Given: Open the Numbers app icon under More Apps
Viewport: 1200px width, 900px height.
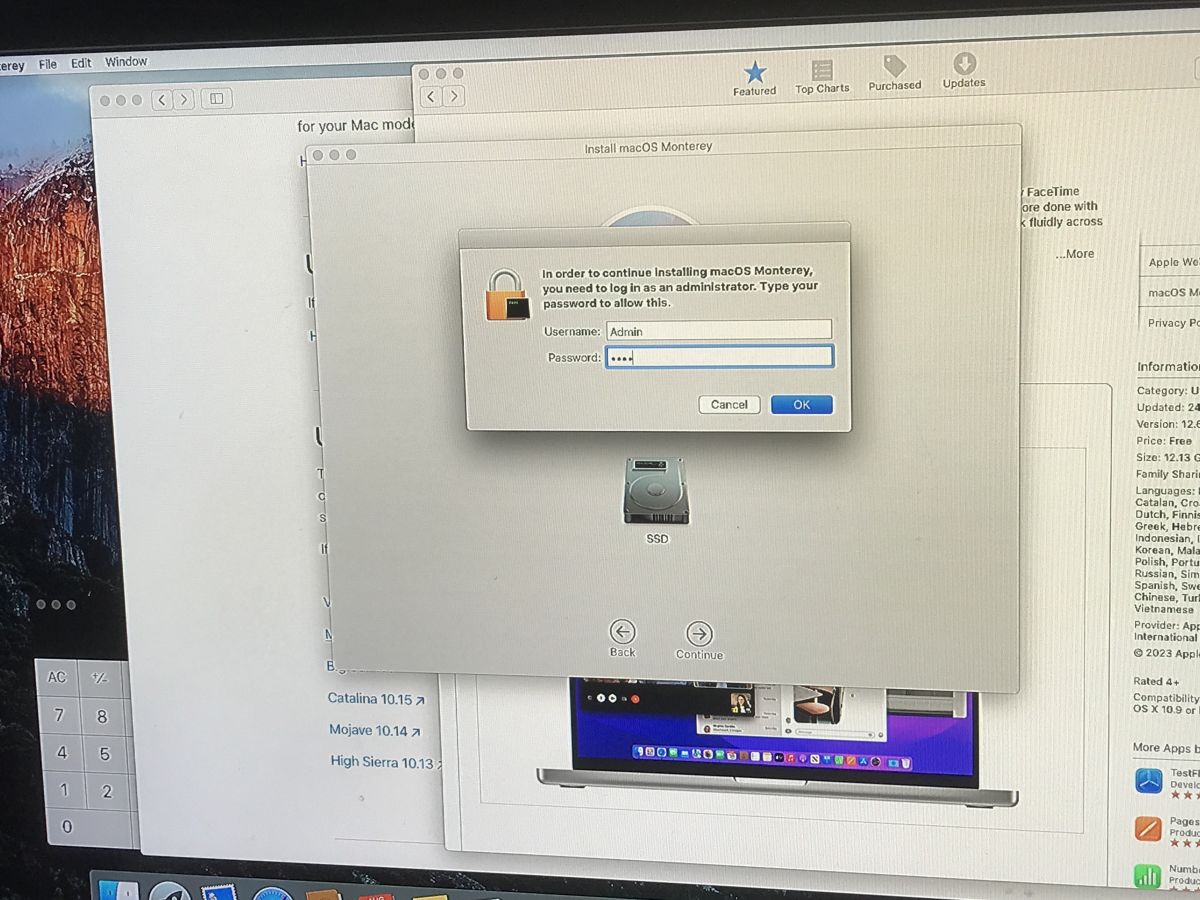Looking at the screenshot, I should [x=1147, y=877].
